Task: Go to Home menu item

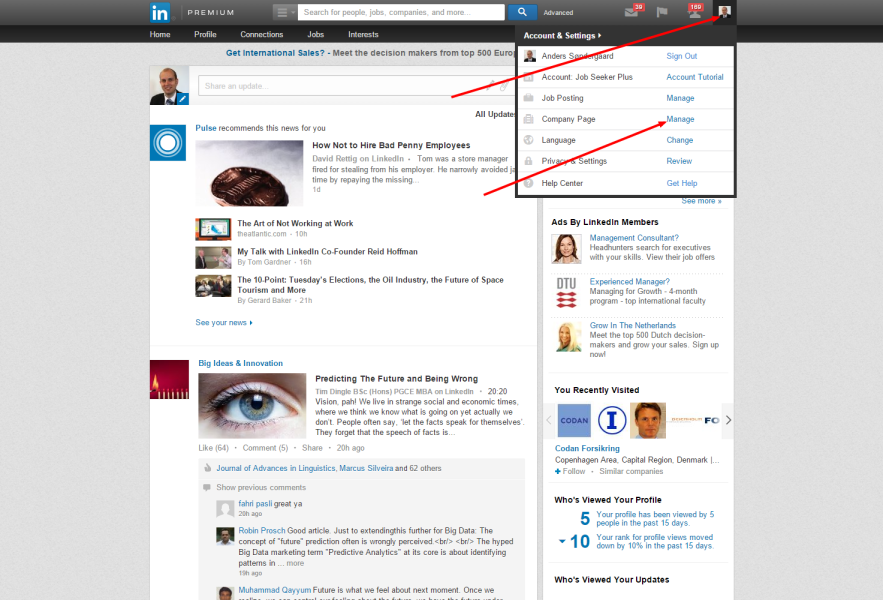Action: [x=160, y=34]
